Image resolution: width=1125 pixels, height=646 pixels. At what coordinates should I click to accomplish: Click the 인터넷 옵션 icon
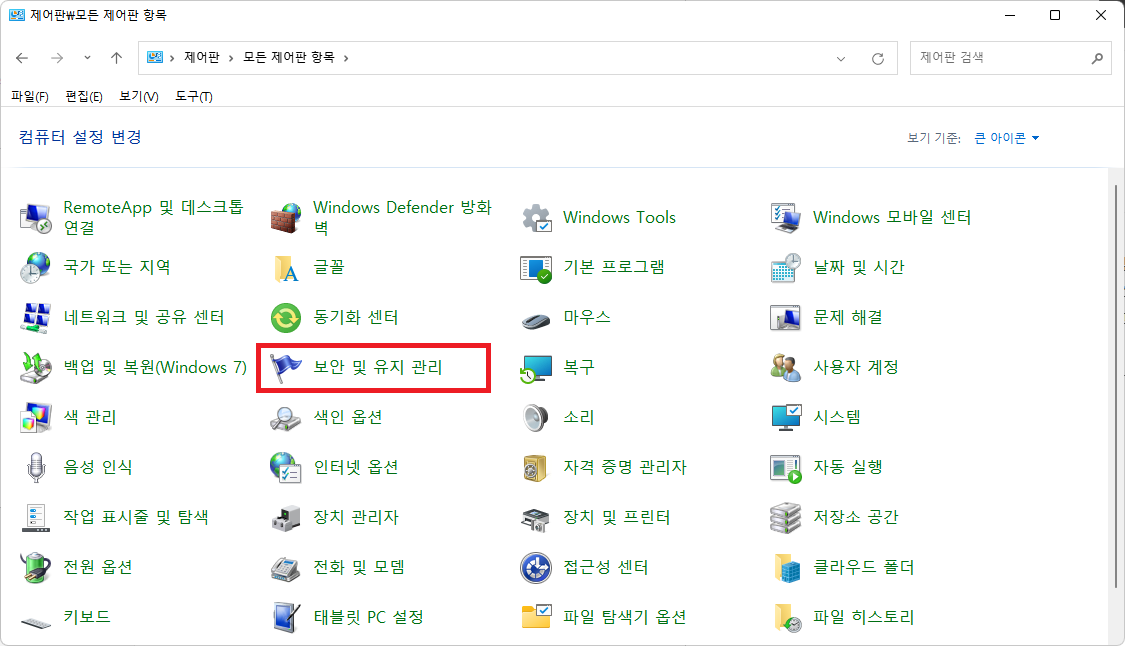point(286,467)
